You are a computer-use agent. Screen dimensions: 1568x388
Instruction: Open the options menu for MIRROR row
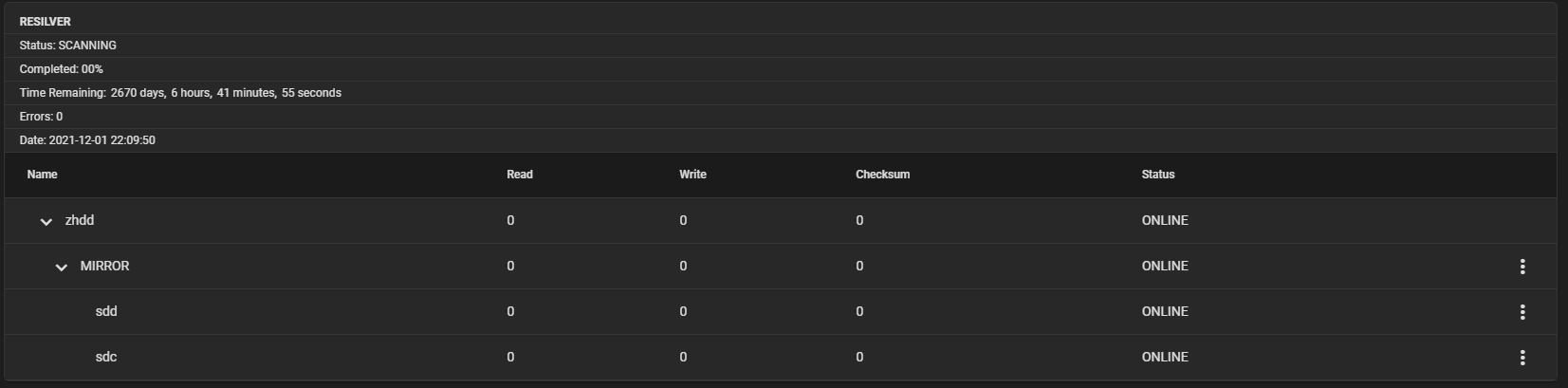pyautogui.click(x=1522, y=267)
